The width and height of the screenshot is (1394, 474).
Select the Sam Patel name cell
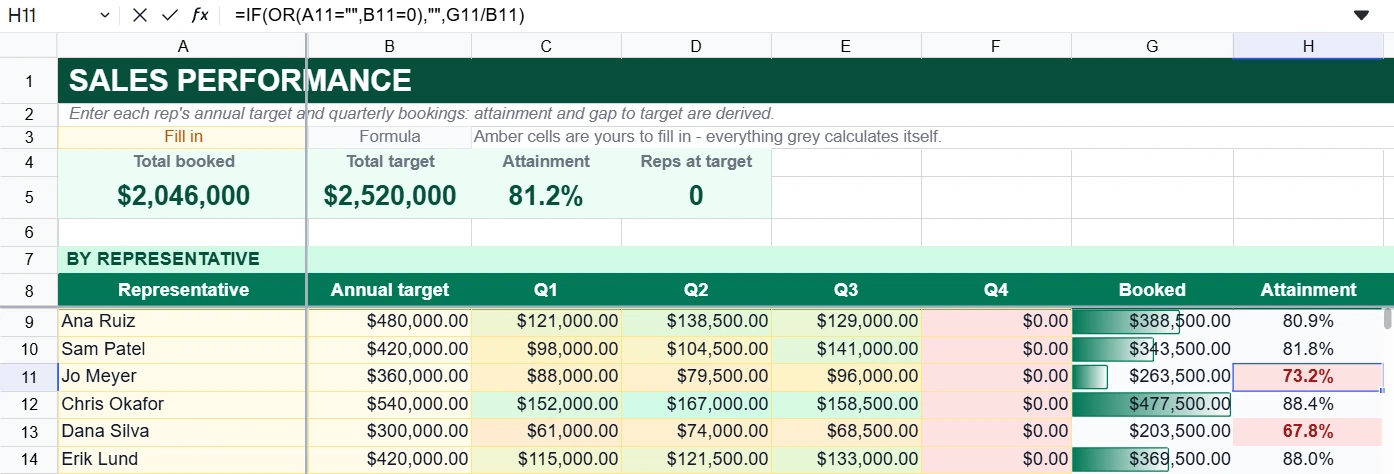[183, 349]
